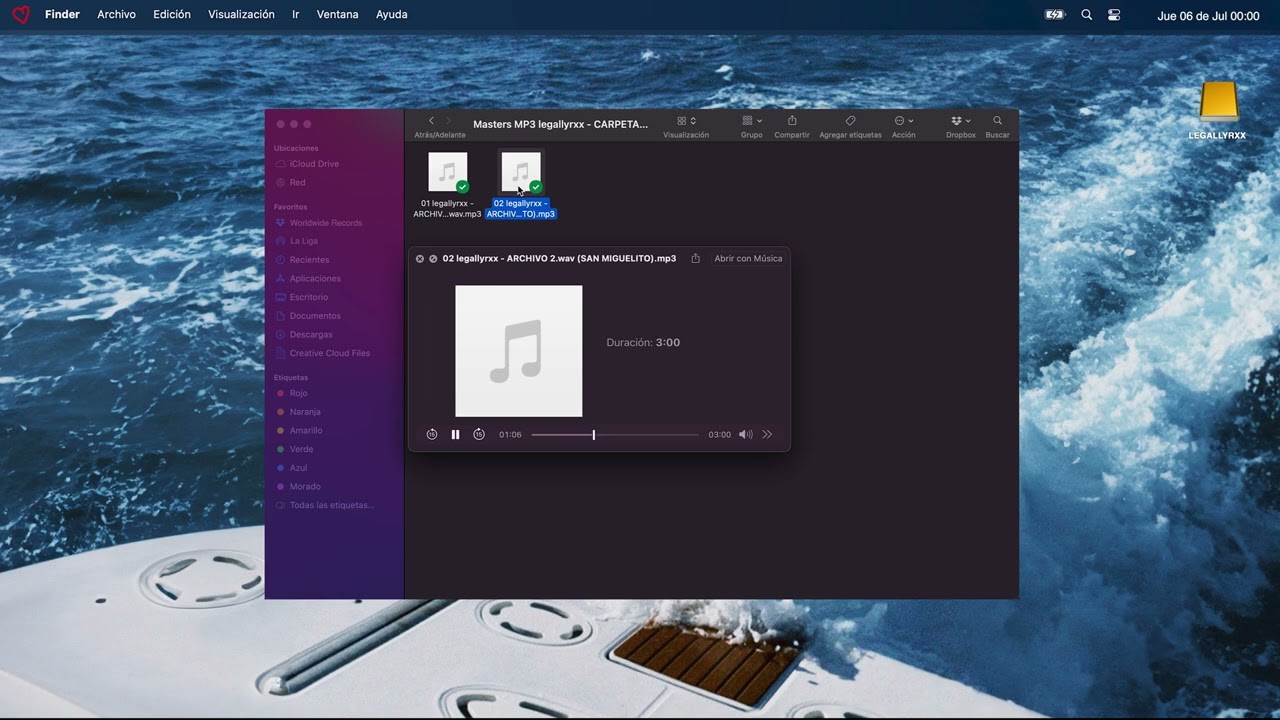
Task: Click the Buscar search icon in Finder
Action: click(997, 121)
